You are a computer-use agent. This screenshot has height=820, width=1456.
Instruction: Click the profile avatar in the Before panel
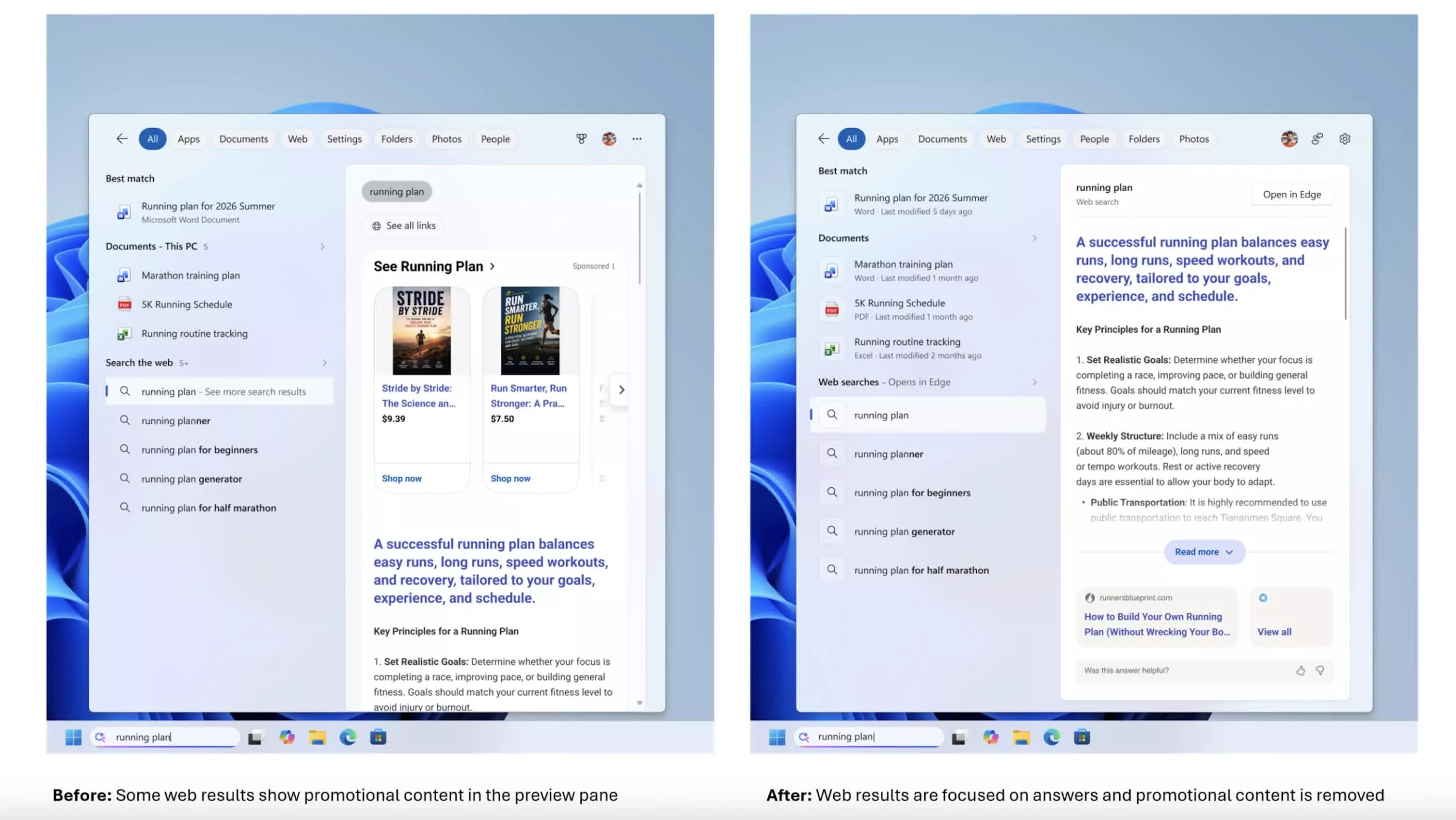click(609, 138)
